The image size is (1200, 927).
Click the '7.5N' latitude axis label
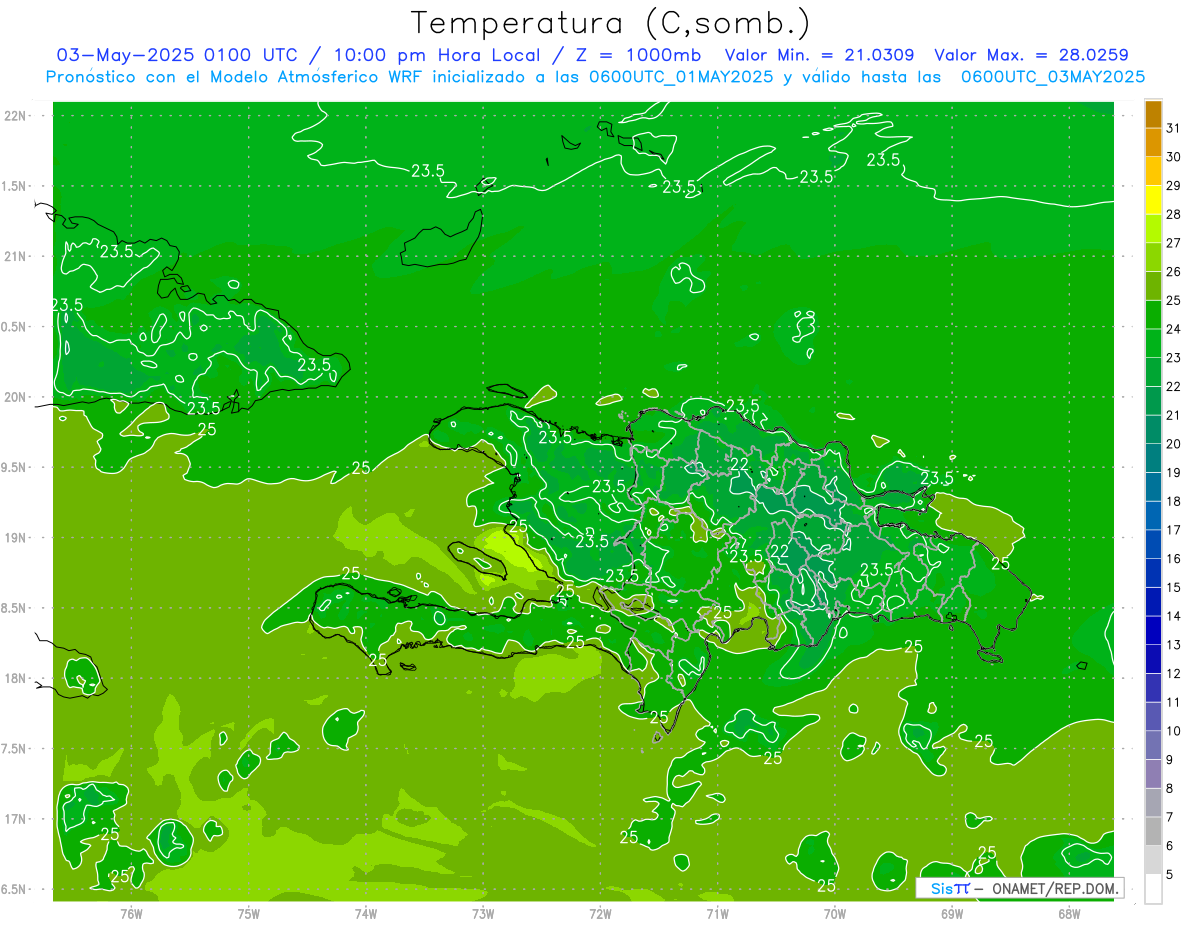pyautogui.click(x=14, y=748)
